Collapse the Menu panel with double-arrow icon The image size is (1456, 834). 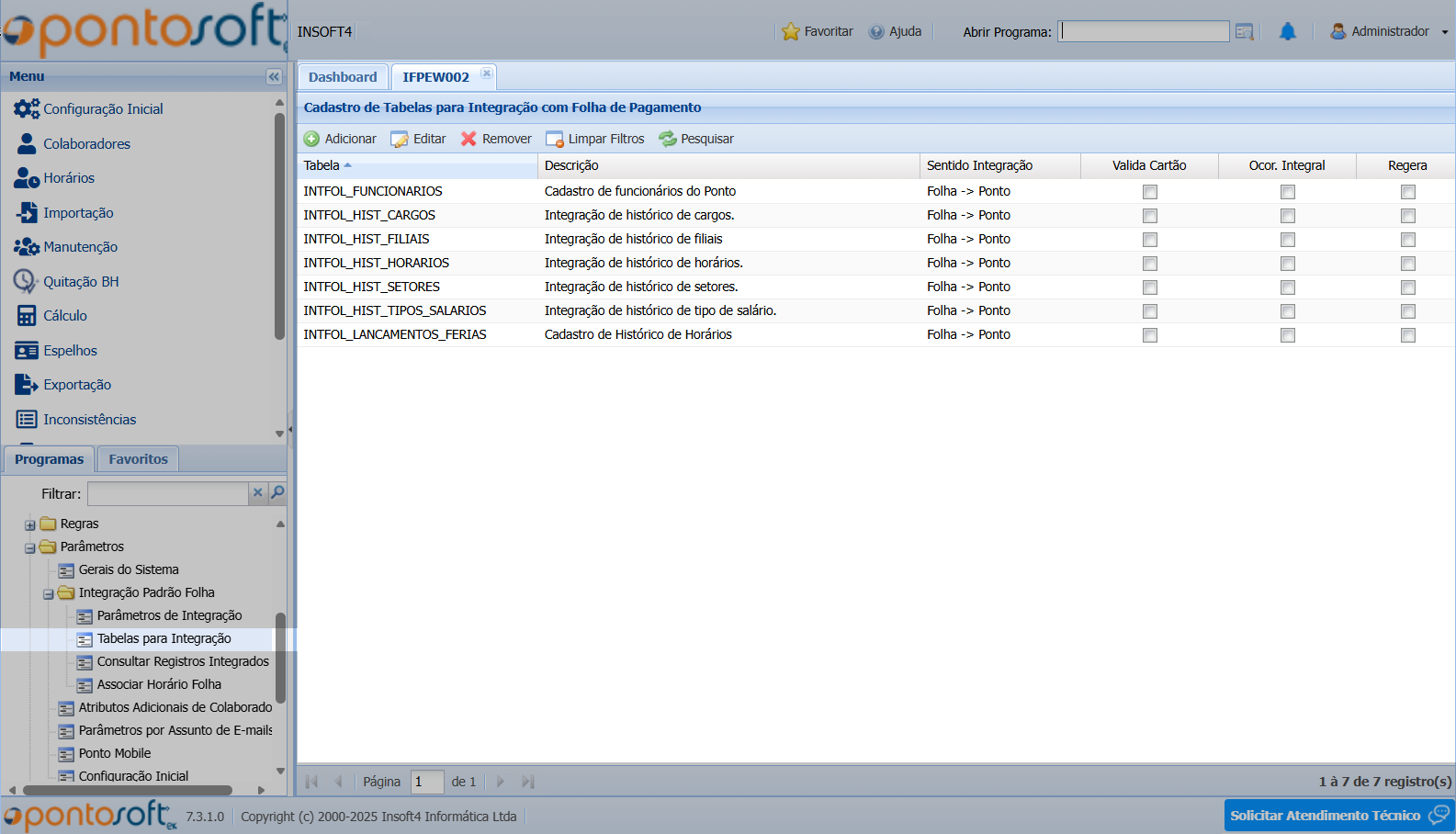274,77
